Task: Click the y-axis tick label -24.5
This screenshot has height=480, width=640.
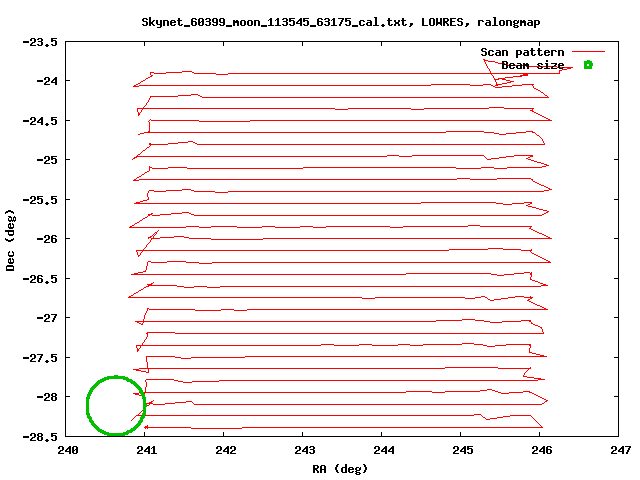Action: [40, 121]
